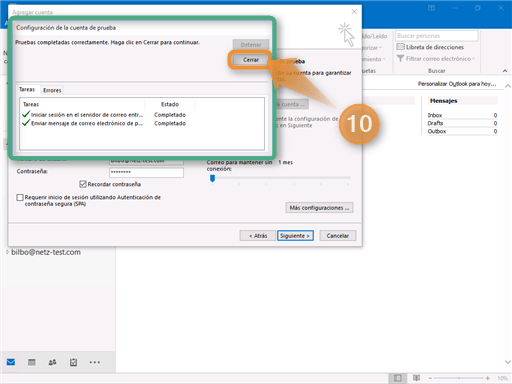
Task: Adjust the offline mail retention slider handle
Action: 212,178
